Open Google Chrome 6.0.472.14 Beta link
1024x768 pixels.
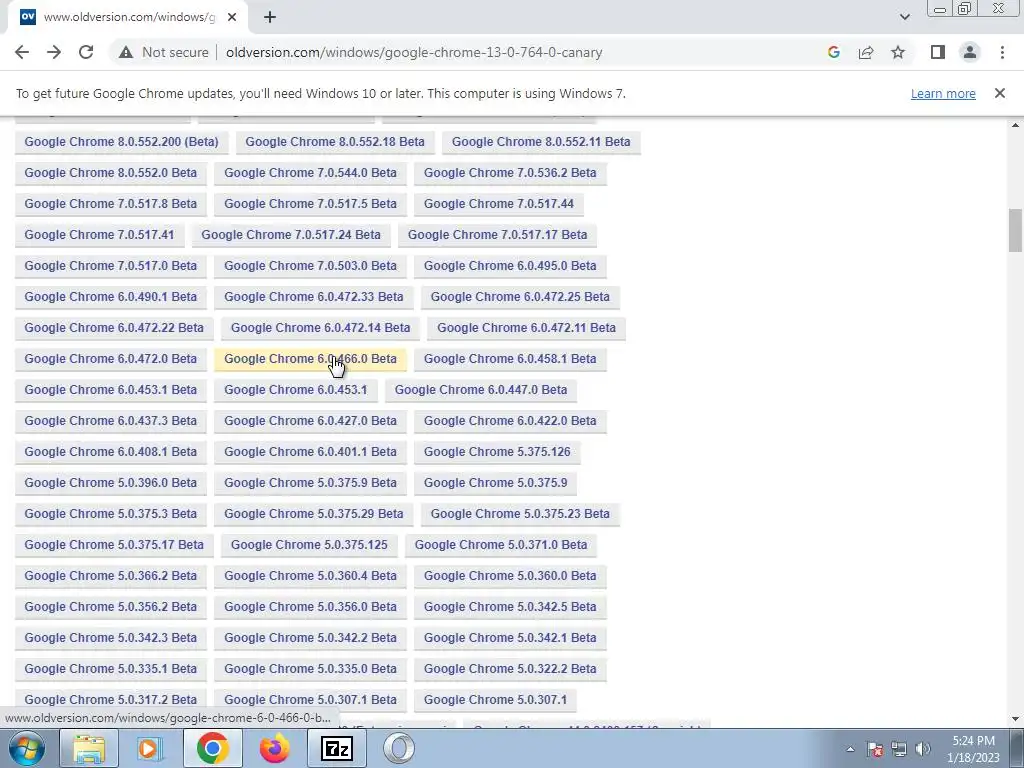321,328
